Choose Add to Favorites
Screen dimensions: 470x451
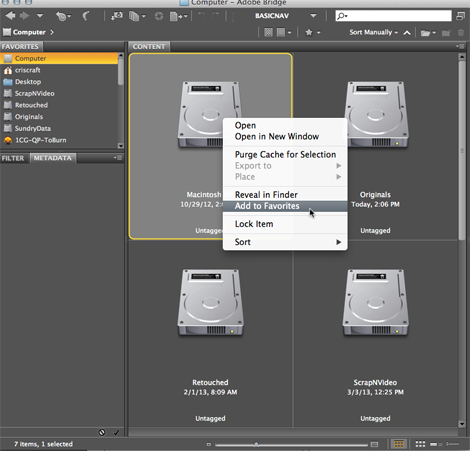(x=285, y=206)
